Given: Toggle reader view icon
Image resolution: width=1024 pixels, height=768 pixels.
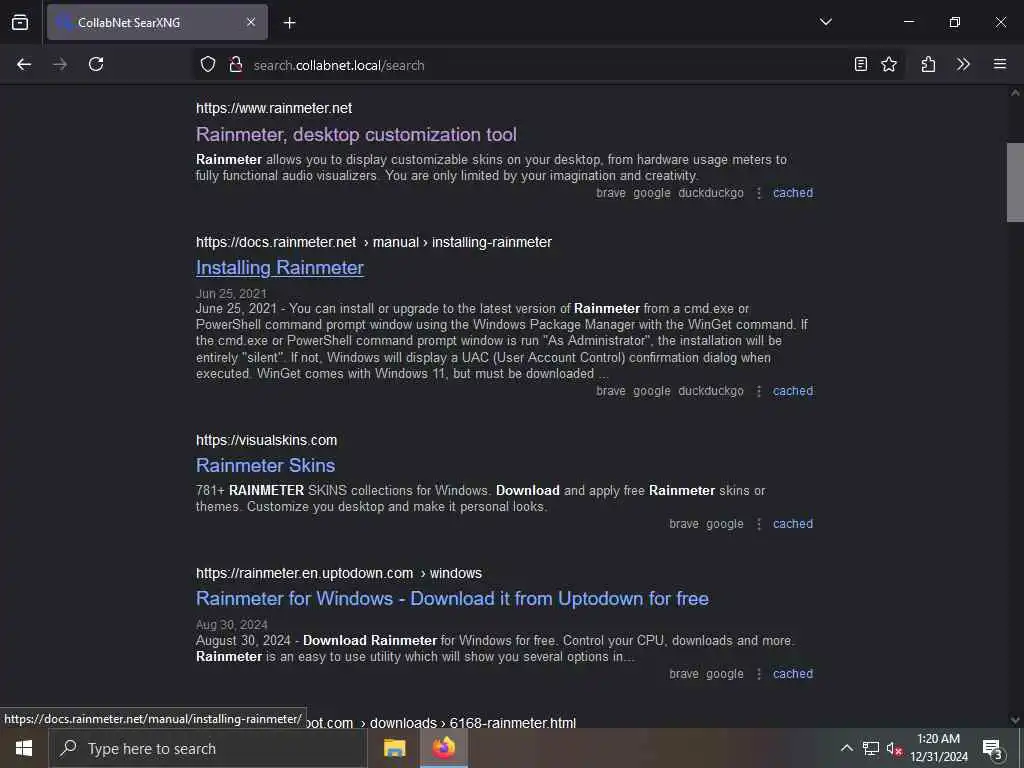Looking at the screenshot, I should pyautogui.click(x=861, y=64).
